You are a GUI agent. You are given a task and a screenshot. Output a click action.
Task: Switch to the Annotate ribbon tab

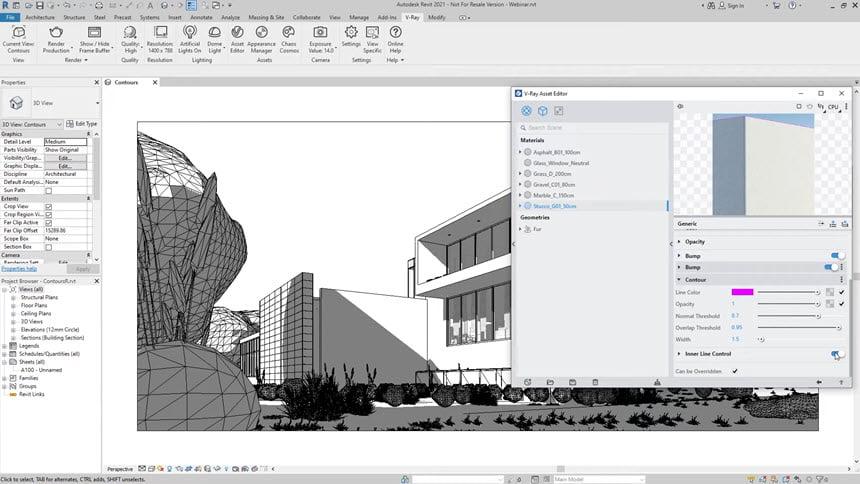pos(201,18)
